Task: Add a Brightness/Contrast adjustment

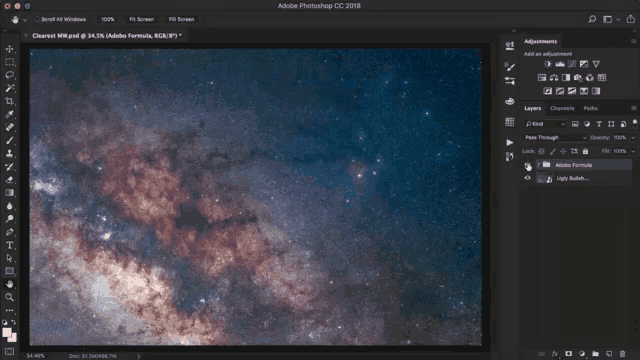Action: click(x=548, y=64)
